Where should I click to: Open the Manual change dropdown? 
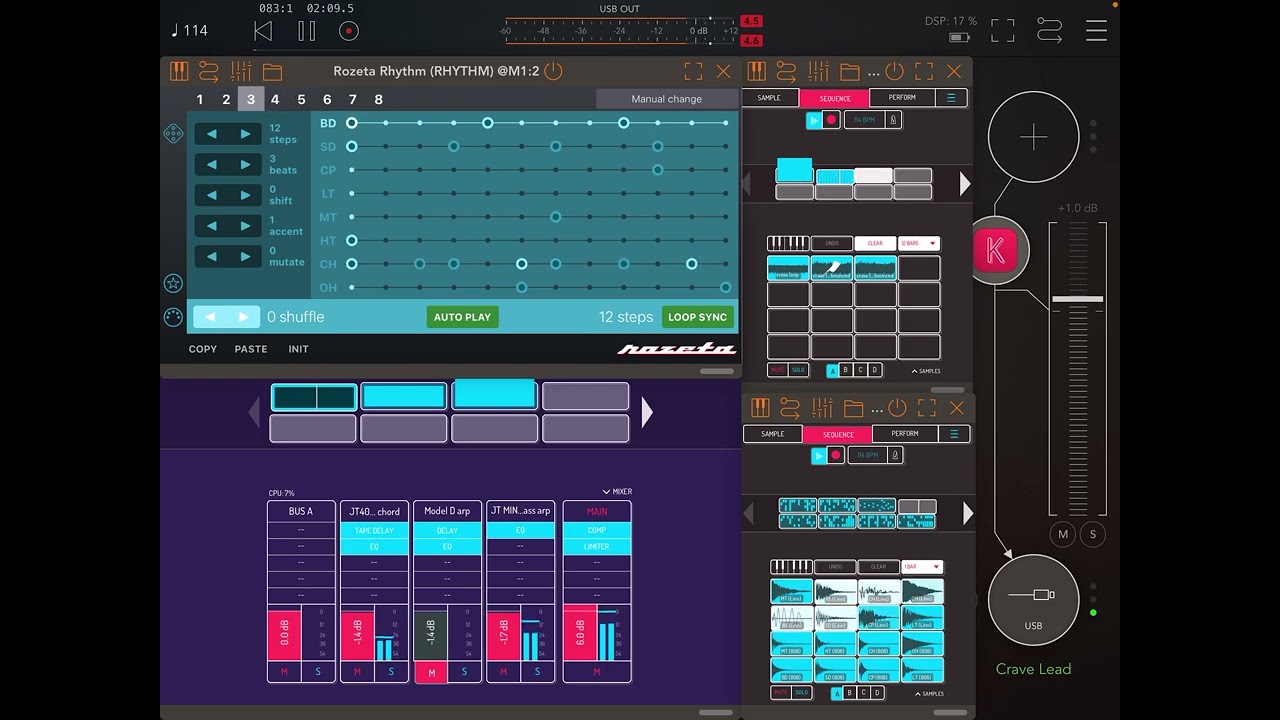[666, 99]
